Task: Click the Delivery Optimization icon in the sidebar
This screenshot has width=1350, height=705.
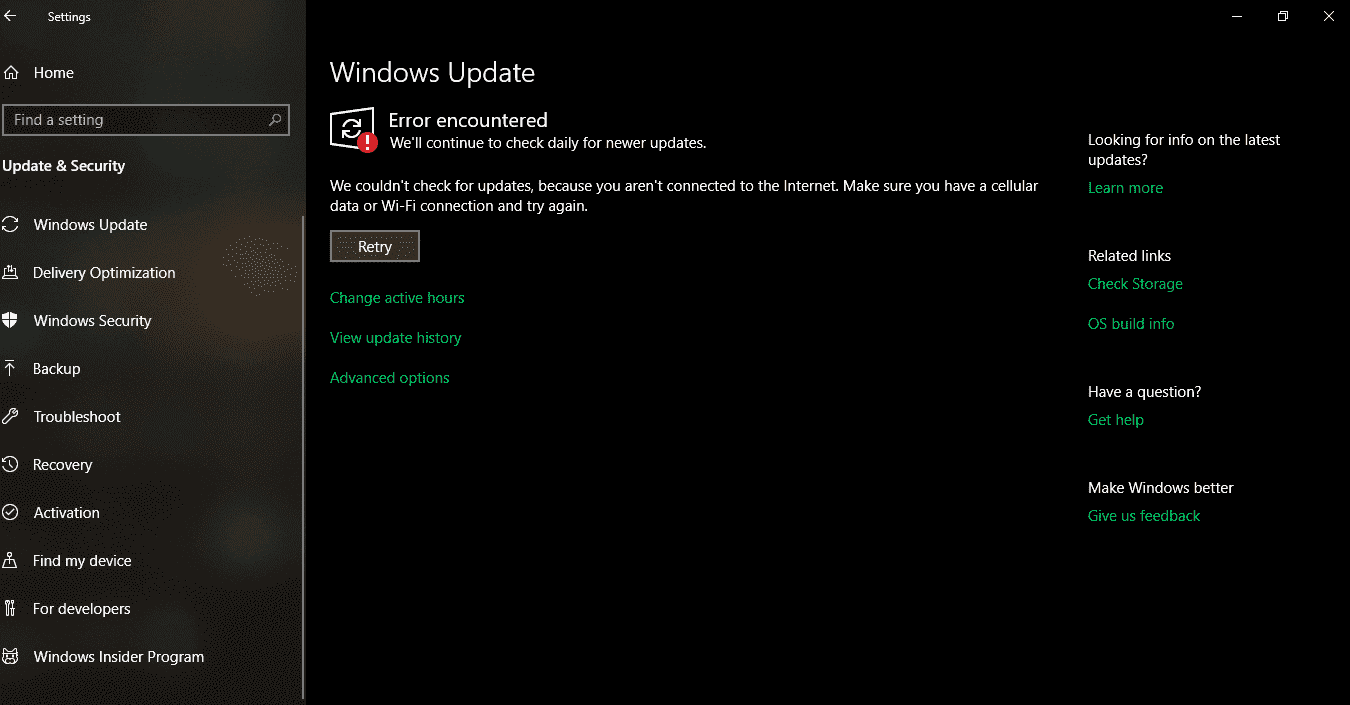Action: point(11,273)
